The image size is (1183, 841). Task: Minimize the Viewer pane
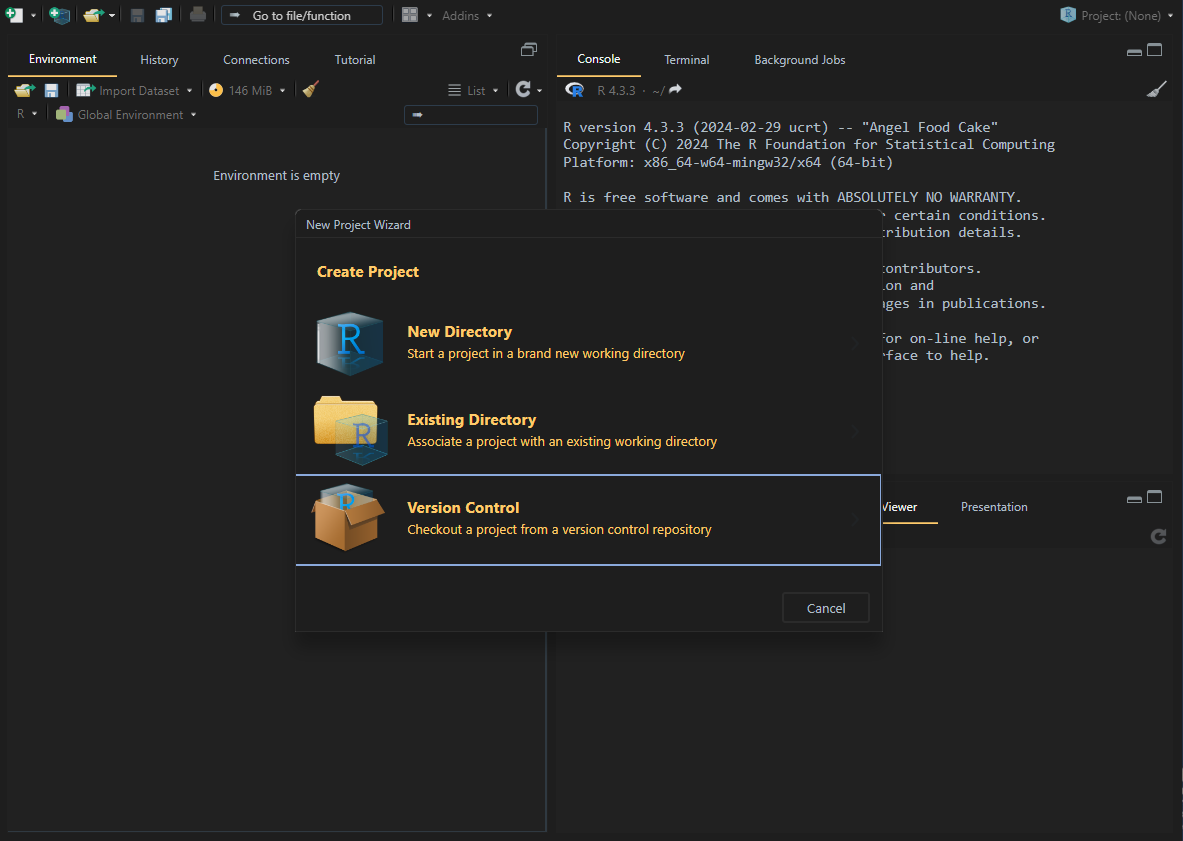coord(1134,499)
